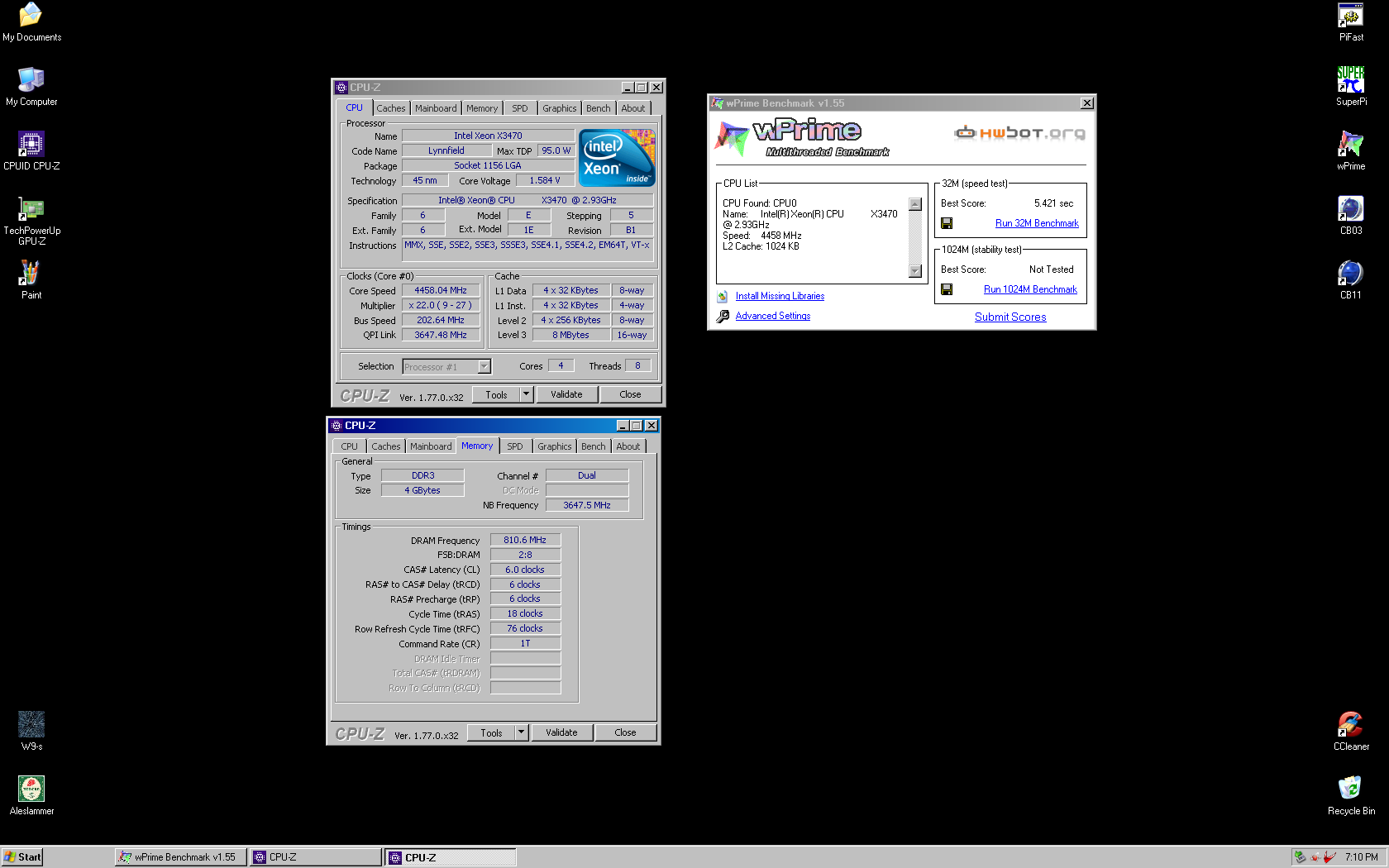
Task: Open Aleslammer desktop icon
Action: click(x=31, y=796)
